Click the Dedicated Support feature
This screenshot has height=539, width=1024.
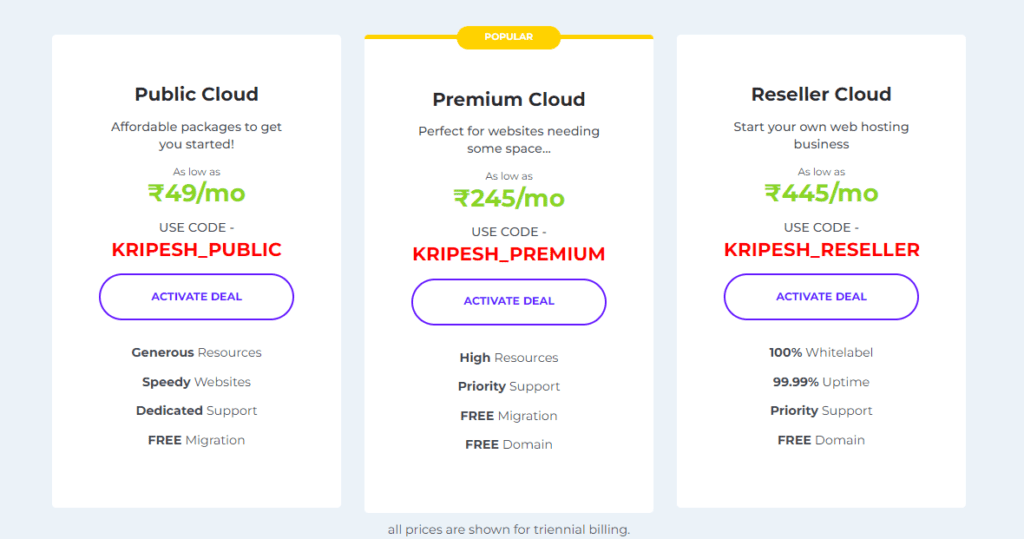[196, 411]
